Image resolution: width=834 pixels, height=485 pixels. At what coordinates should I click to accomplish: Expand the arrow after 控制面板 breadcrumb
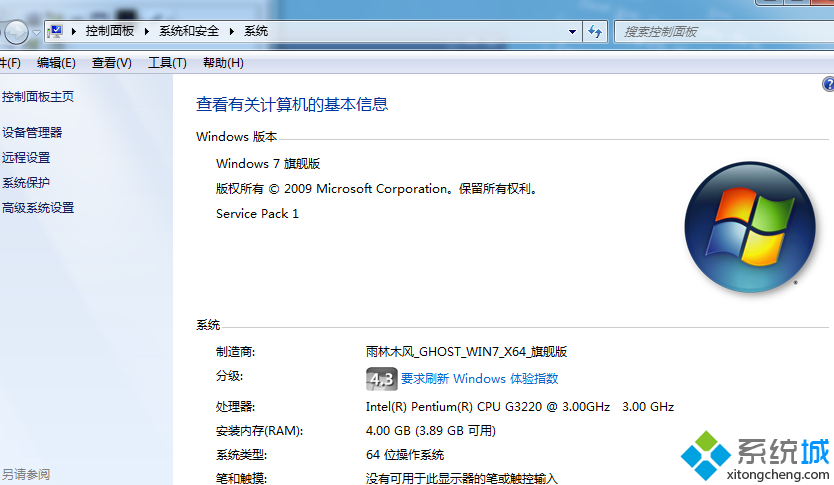pyautogui.click(x=148, y=32)
